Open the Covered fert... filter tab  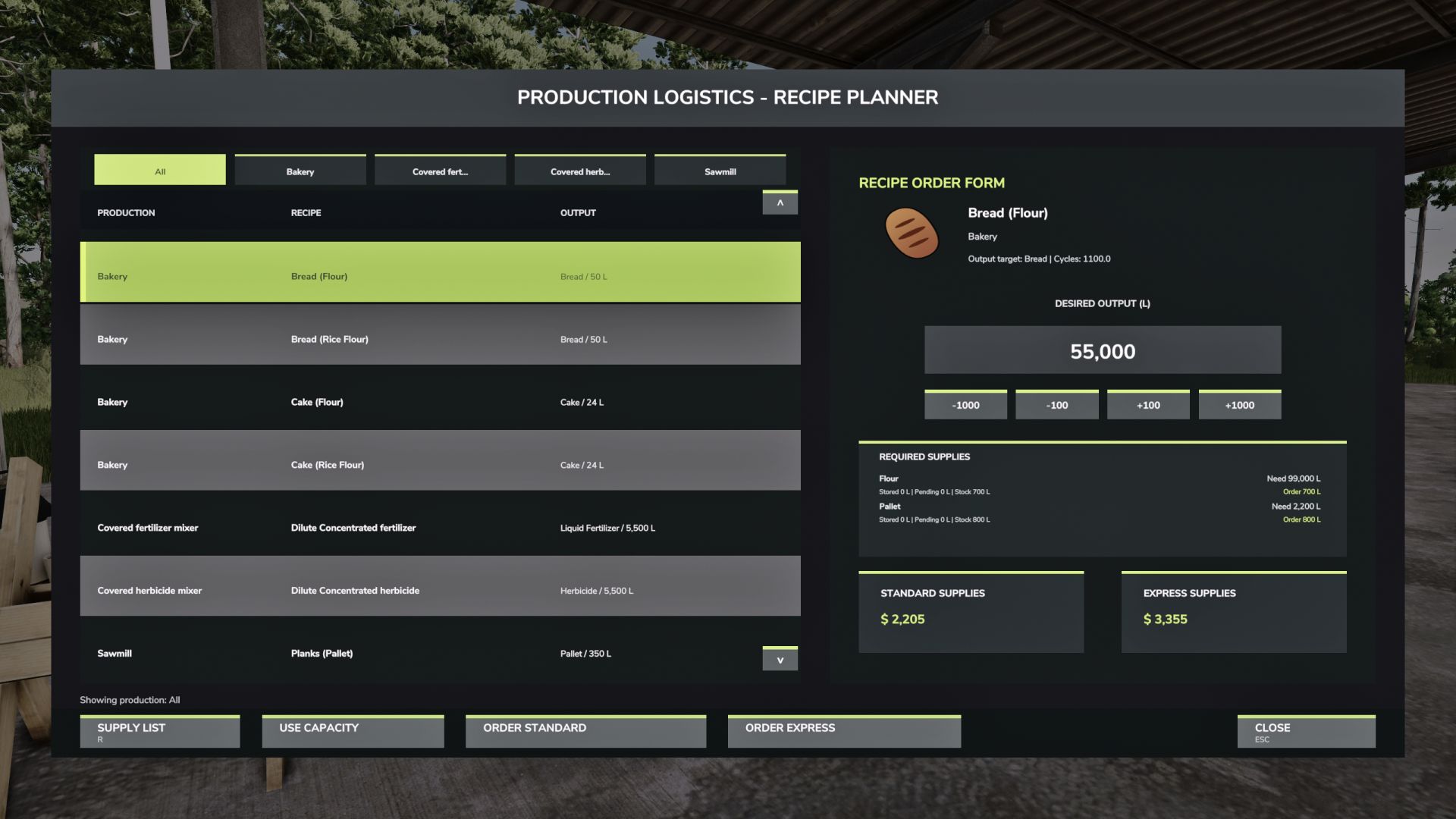point(440,170)
